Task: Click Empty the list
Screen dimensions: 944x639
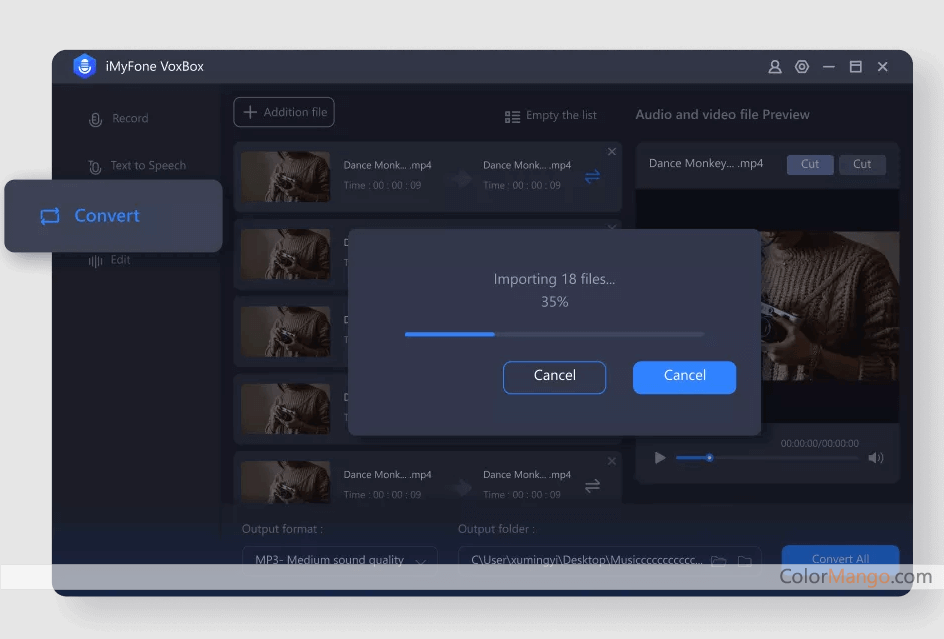Action: (551, 116)
